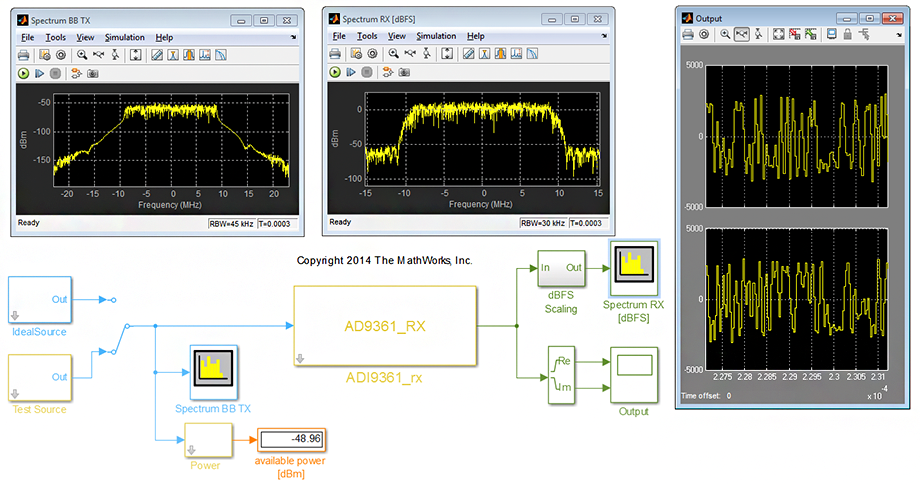Select the Re/Im complex conversion block
The width and height of the screenshot is (920, 485).
[562, 375]
